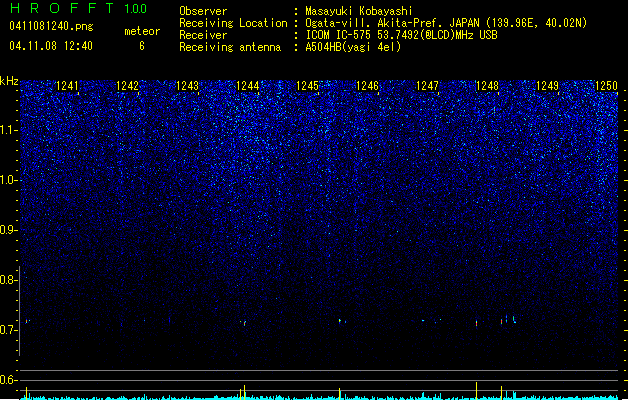Click the 1241 time marker
The height and width of the screenshot is (400, 629).
tap(67, 86)
